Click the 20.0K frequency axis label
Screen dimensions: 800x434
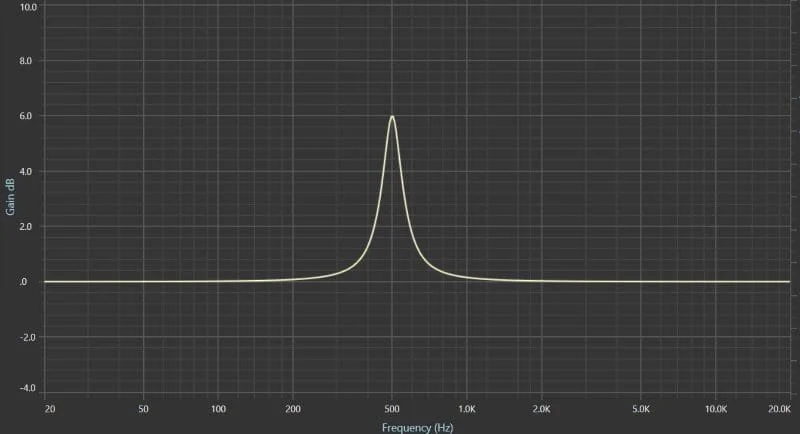(779, 409)
